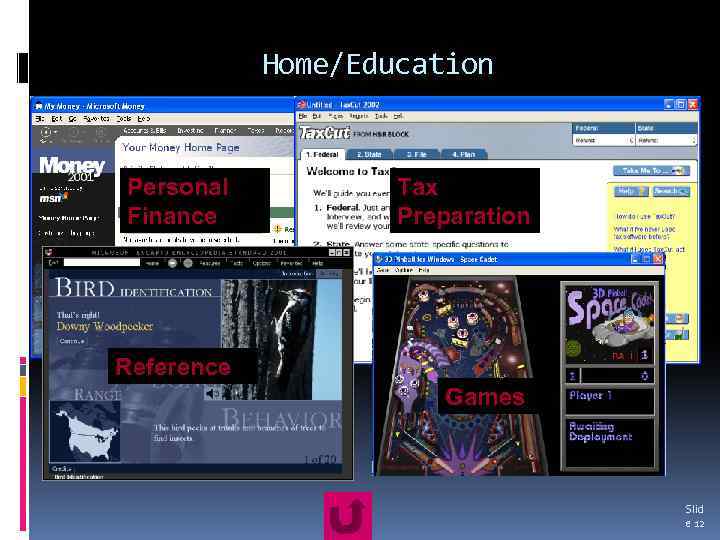Click the 'Awaiting Deployment' message panel
The height and width of the screenshot is (540, 720).
pyautogui.click(x=609, y=442)
